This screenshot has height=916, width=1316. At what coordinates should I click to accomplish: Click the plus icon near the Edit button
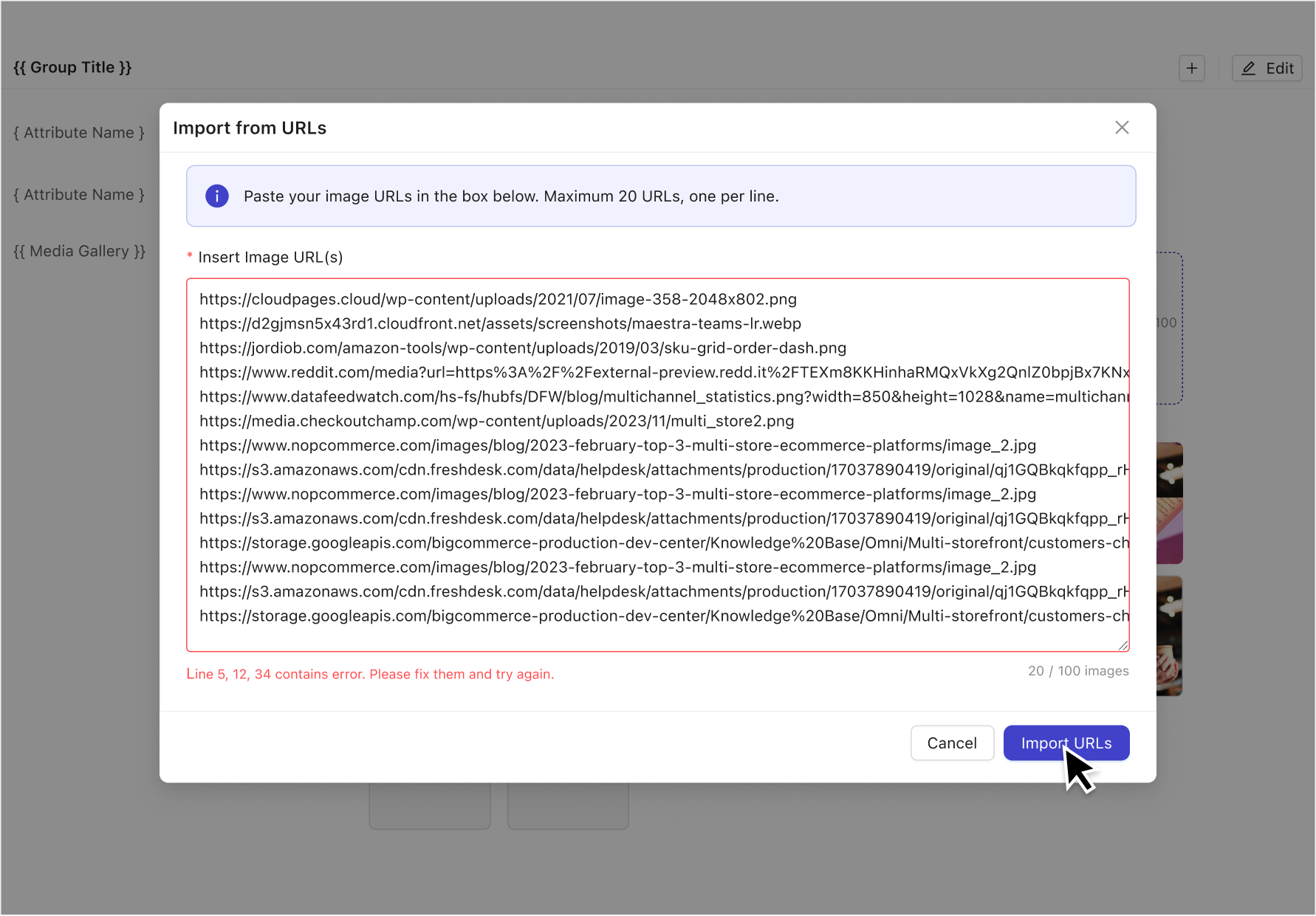1191,67
